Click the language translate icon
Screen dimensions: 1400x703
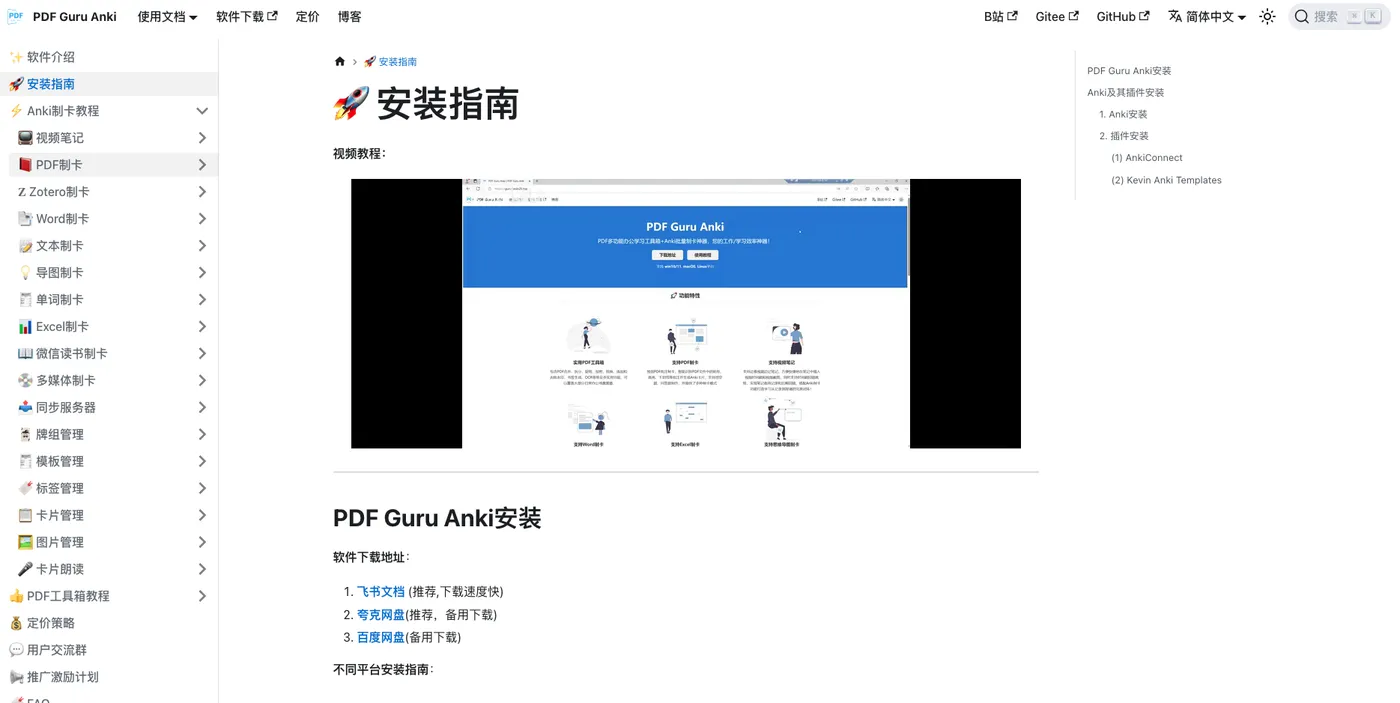pyautogui.click(x=1175, y=16)
